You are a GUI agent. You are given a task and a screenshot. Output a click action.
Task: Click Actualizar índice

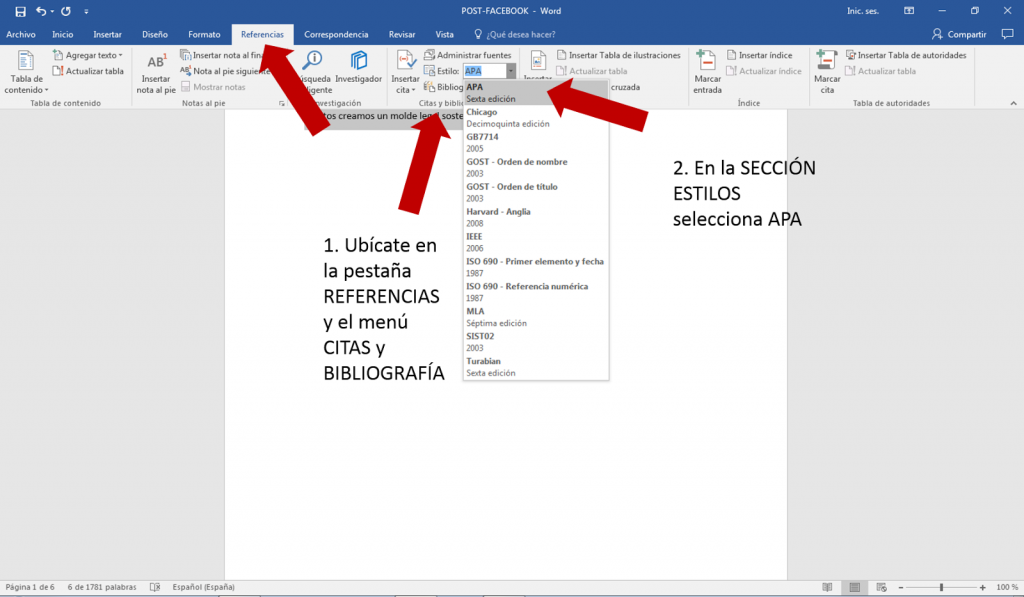click(764, 71)
